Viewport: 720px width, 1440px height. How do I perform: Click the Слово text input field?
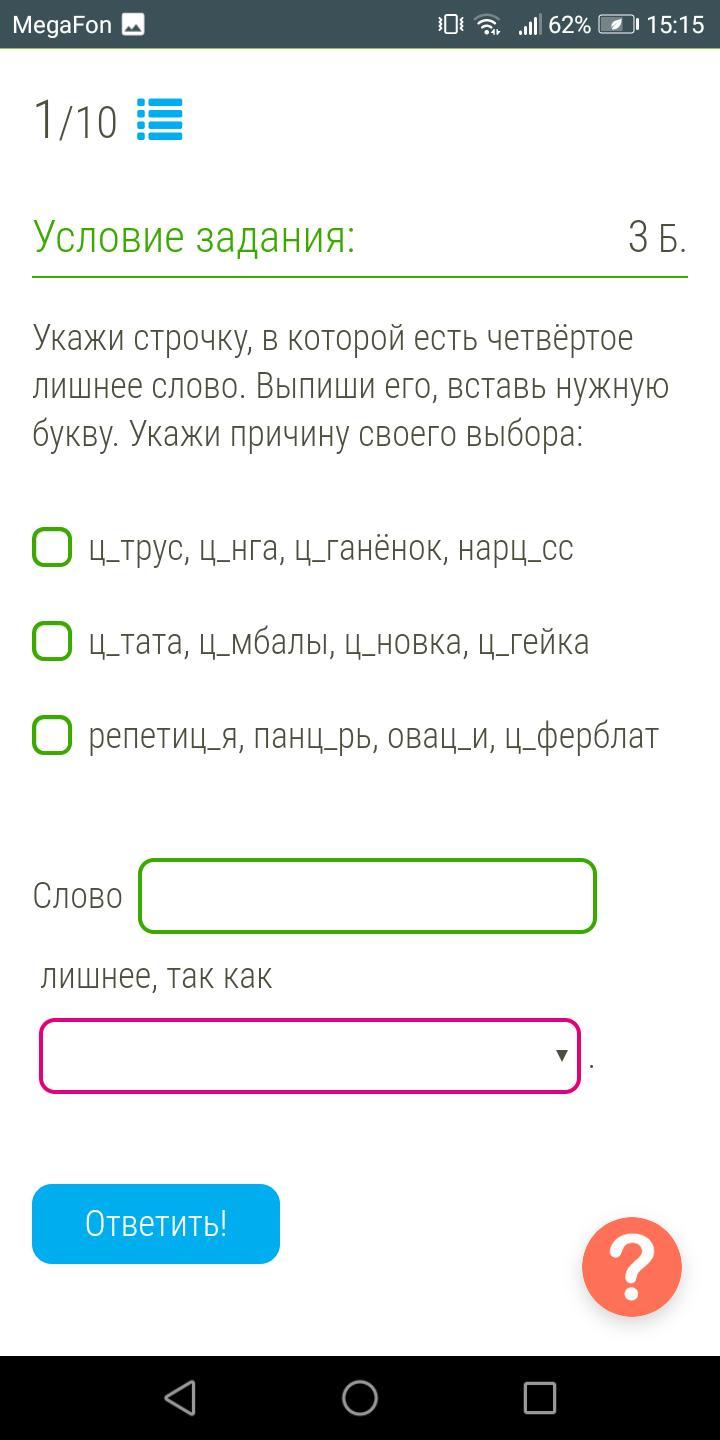point(367,896)
